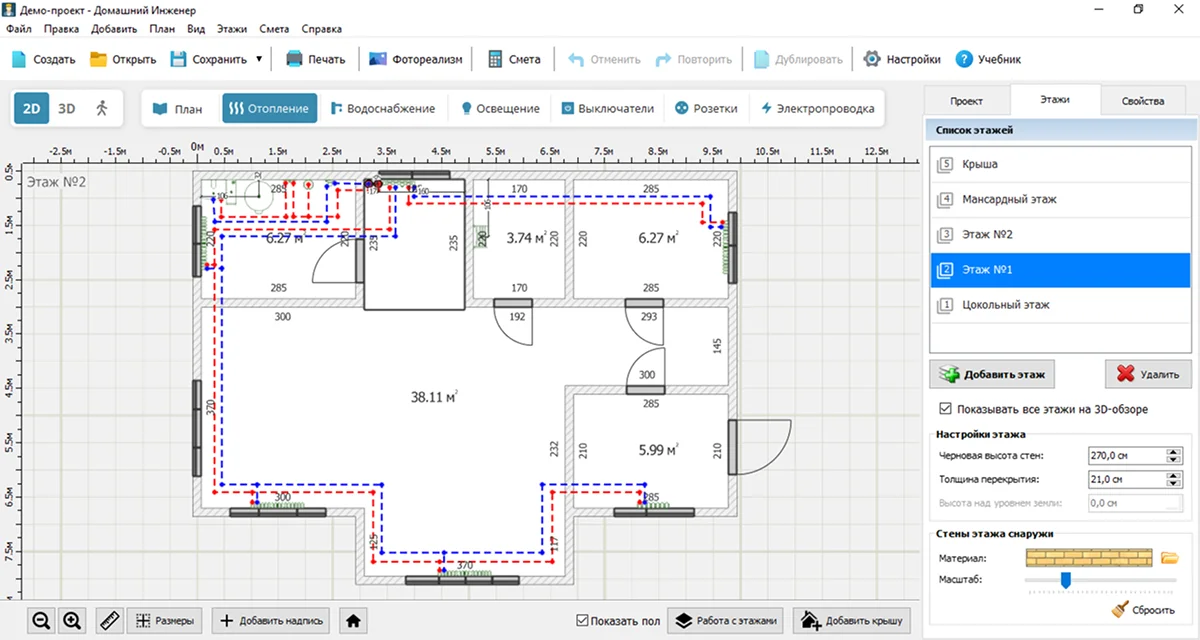This screenshot has height=640, width=1200.
Task: Increase Черновая высота стен stepper value
Action: pos(1174,451)
